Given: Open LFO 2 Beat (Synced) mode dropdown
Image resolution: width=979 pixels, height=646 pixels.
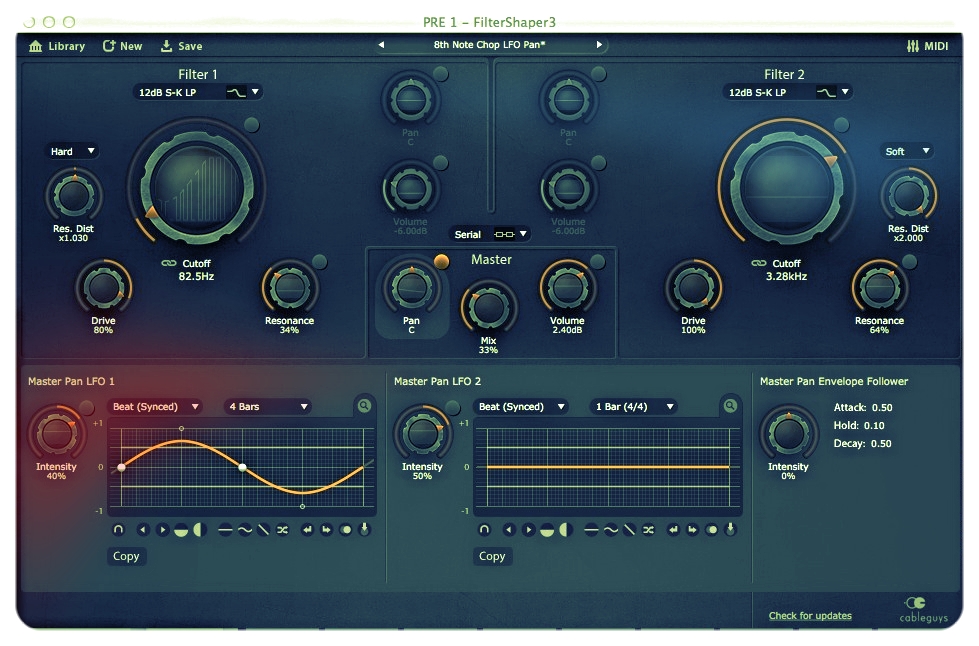Looking at the screenshot, I should pos(520,407).
